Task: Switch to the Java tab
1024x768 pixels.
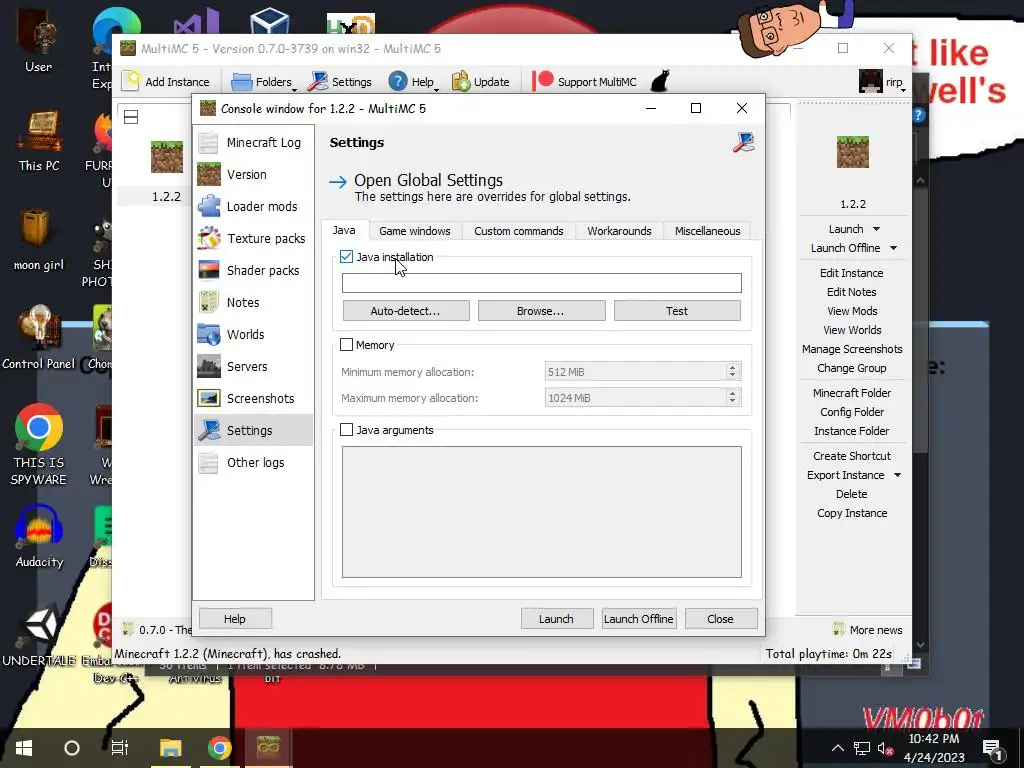Action: click(344, 230)
